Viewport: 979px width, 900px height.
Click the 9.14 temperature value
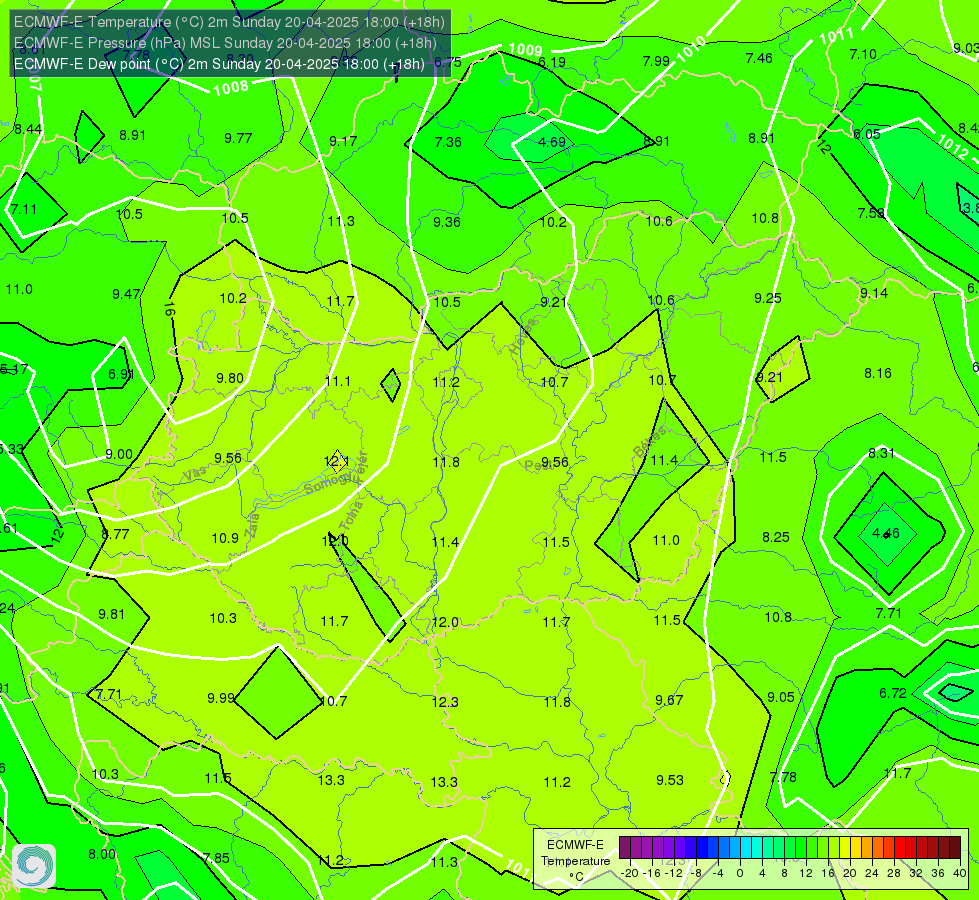873,294
